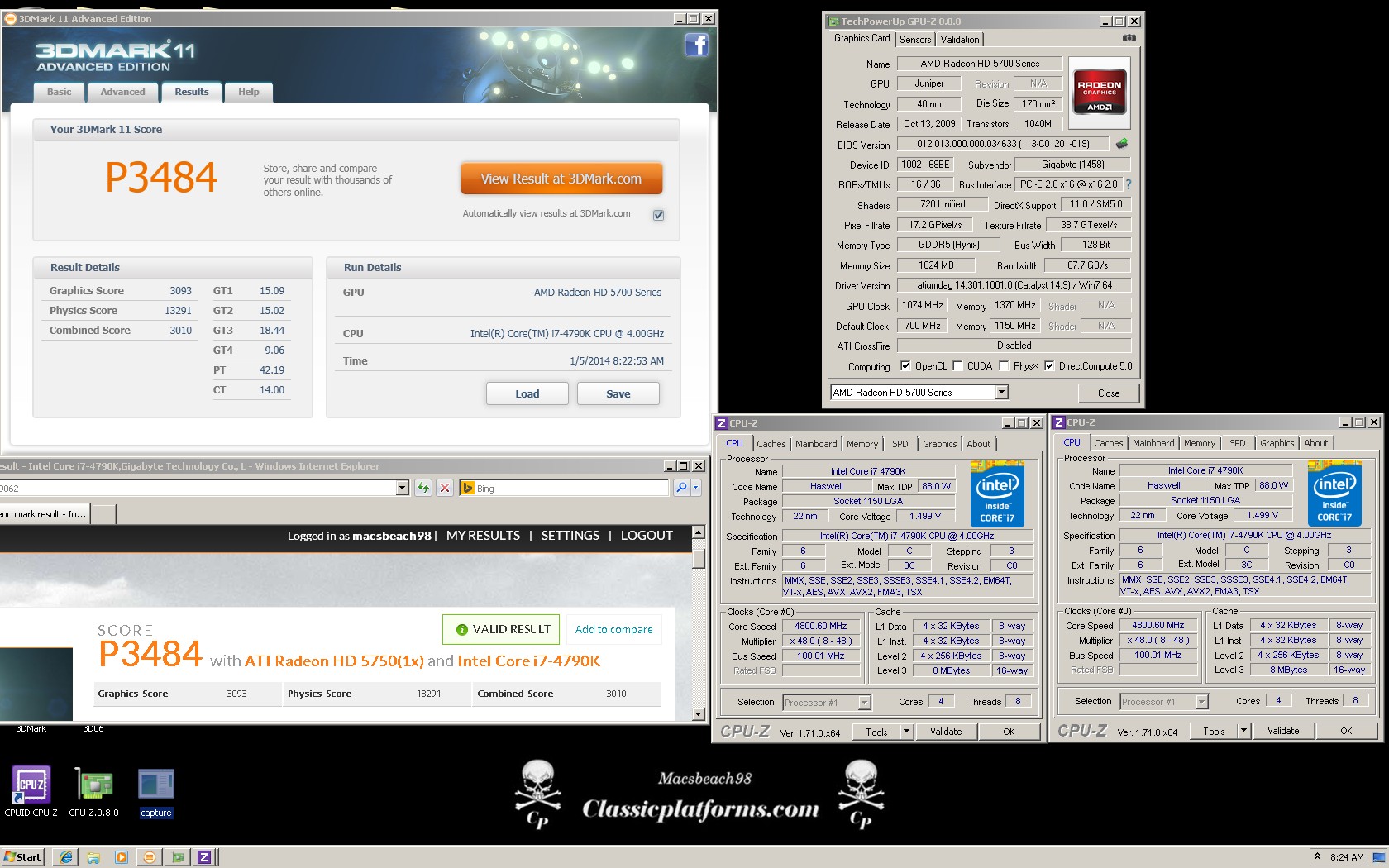
Task: Click the BIOS save chip icon in GPU-Z
Action: pos(1122,143)
